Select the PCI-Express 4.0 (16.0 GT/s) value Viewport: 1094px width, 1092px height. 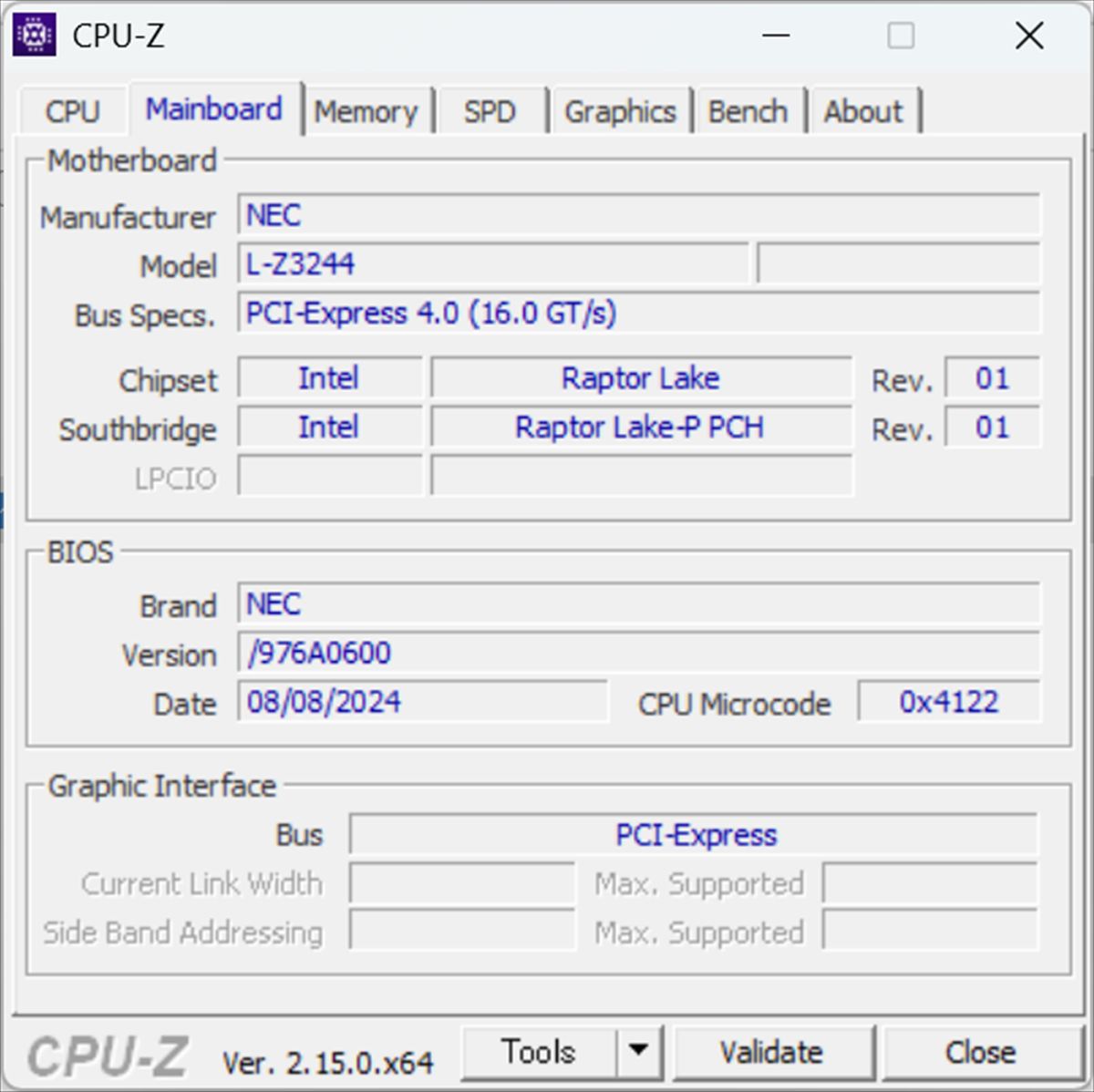639,313
